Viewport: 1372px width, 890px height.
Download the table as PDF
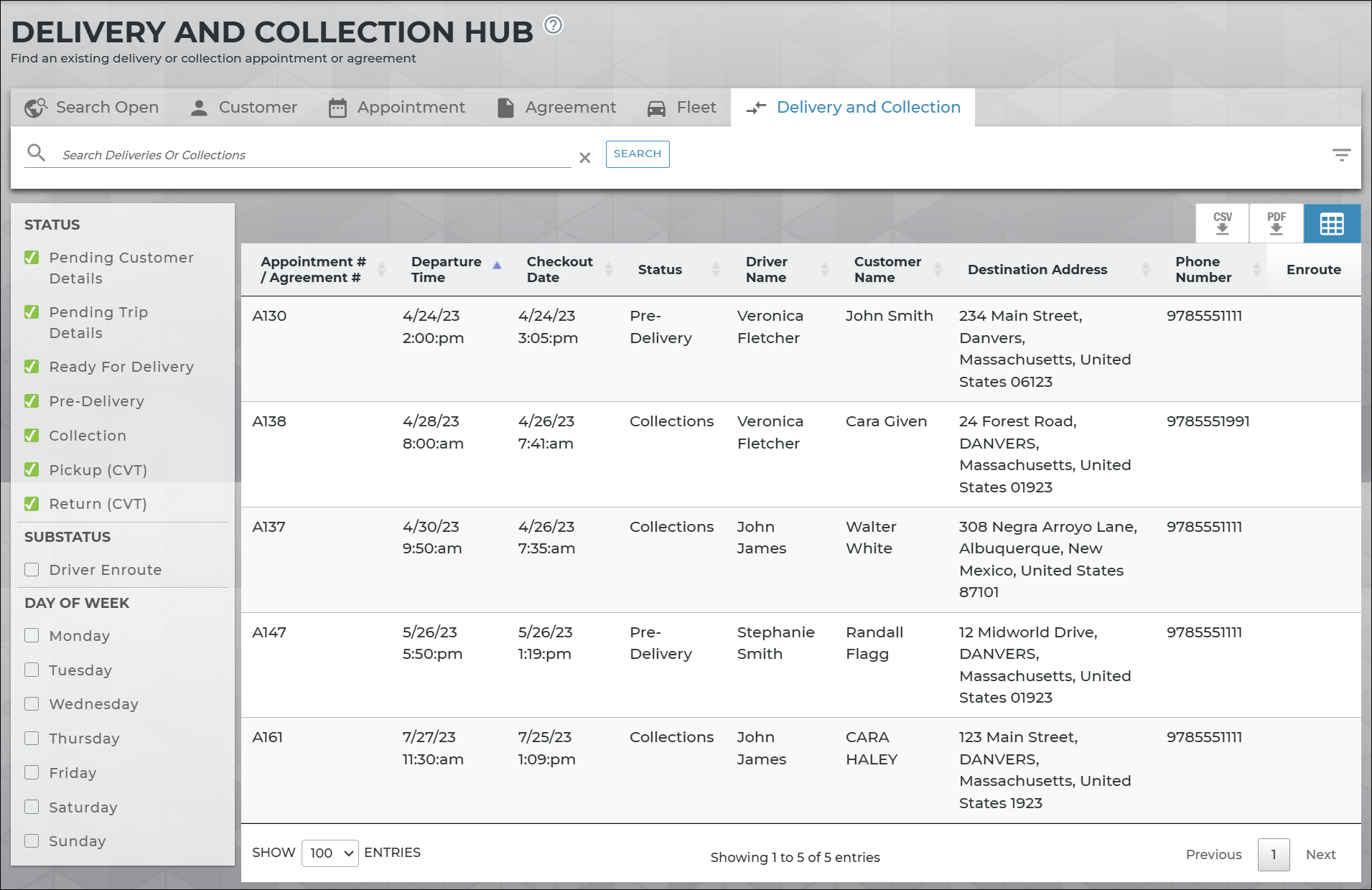[1276, 223]
